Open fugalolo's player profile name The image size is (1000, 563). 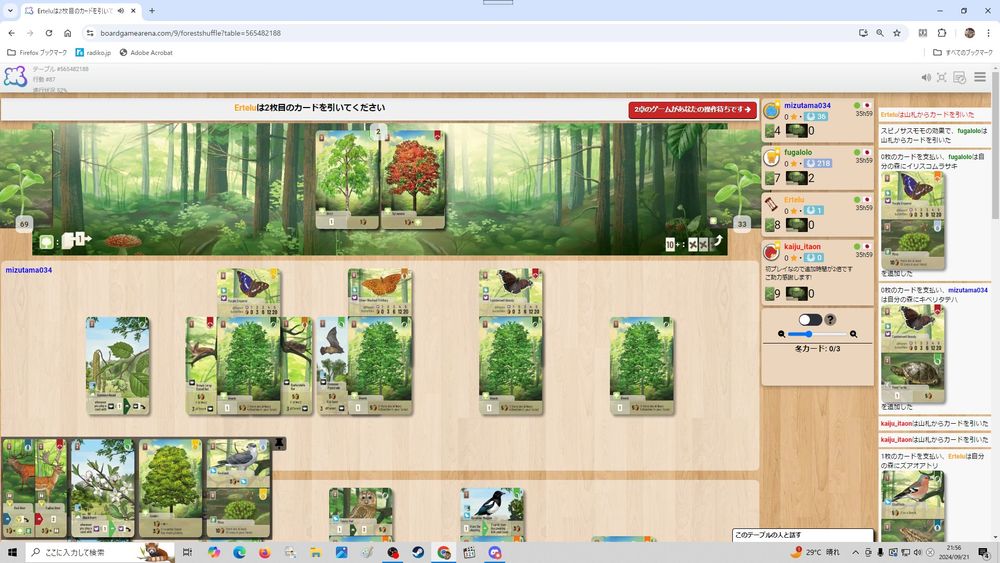pyautogui.click(x=798, y=152)
